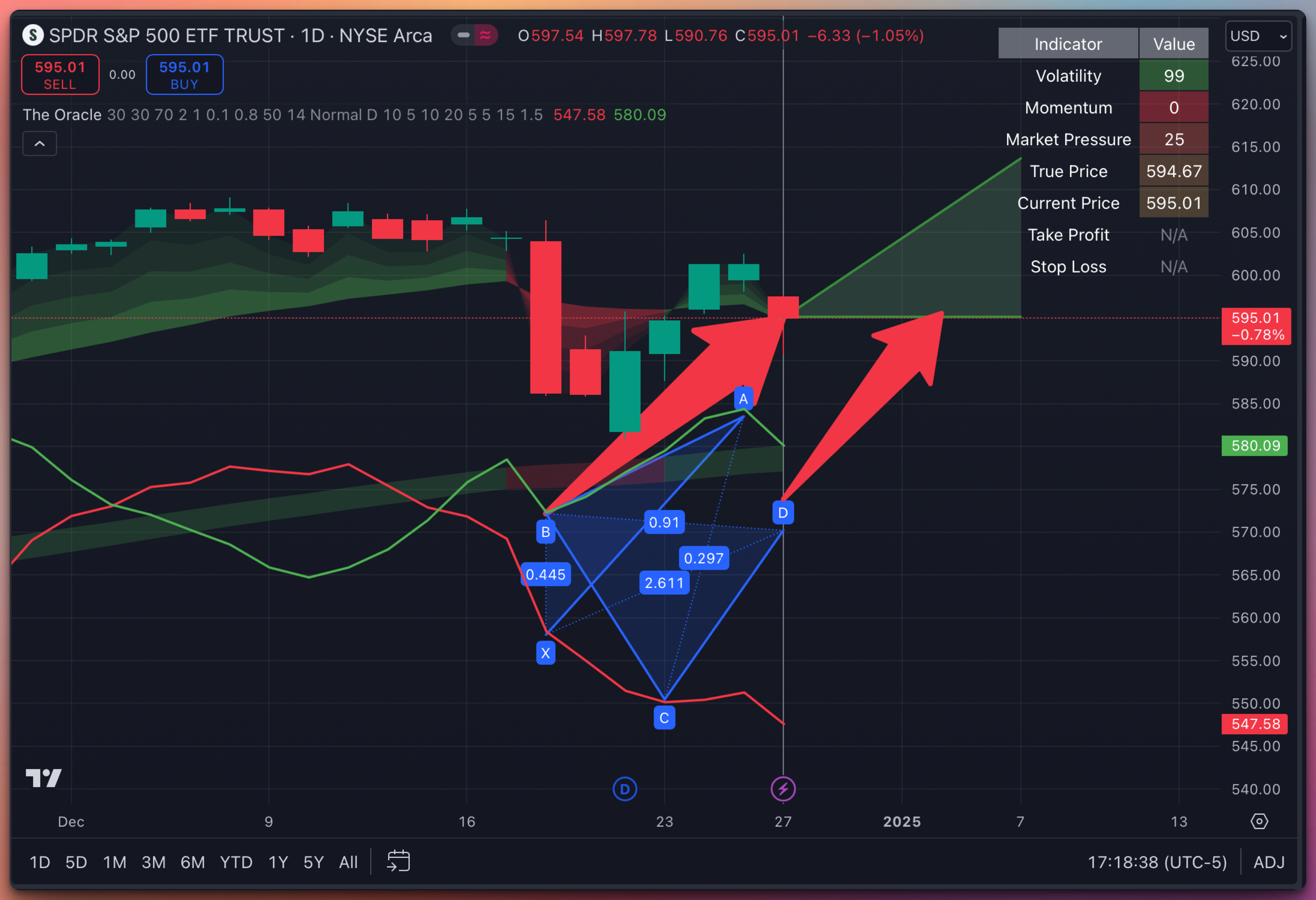Click the green 580.09 price axis label

click(1254, 446)
